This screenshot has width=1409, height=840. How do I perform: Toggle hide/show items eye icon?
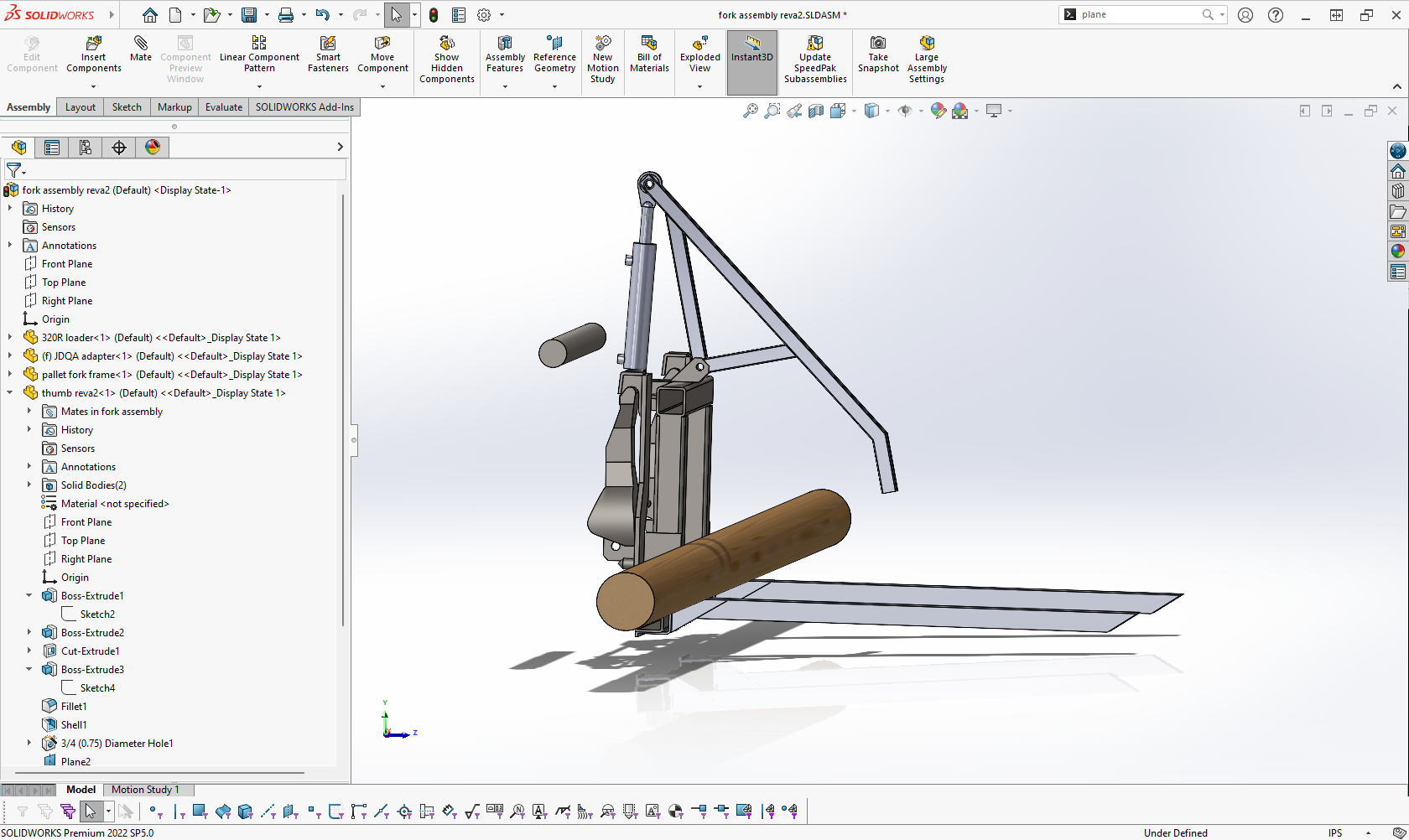[905, 111]
